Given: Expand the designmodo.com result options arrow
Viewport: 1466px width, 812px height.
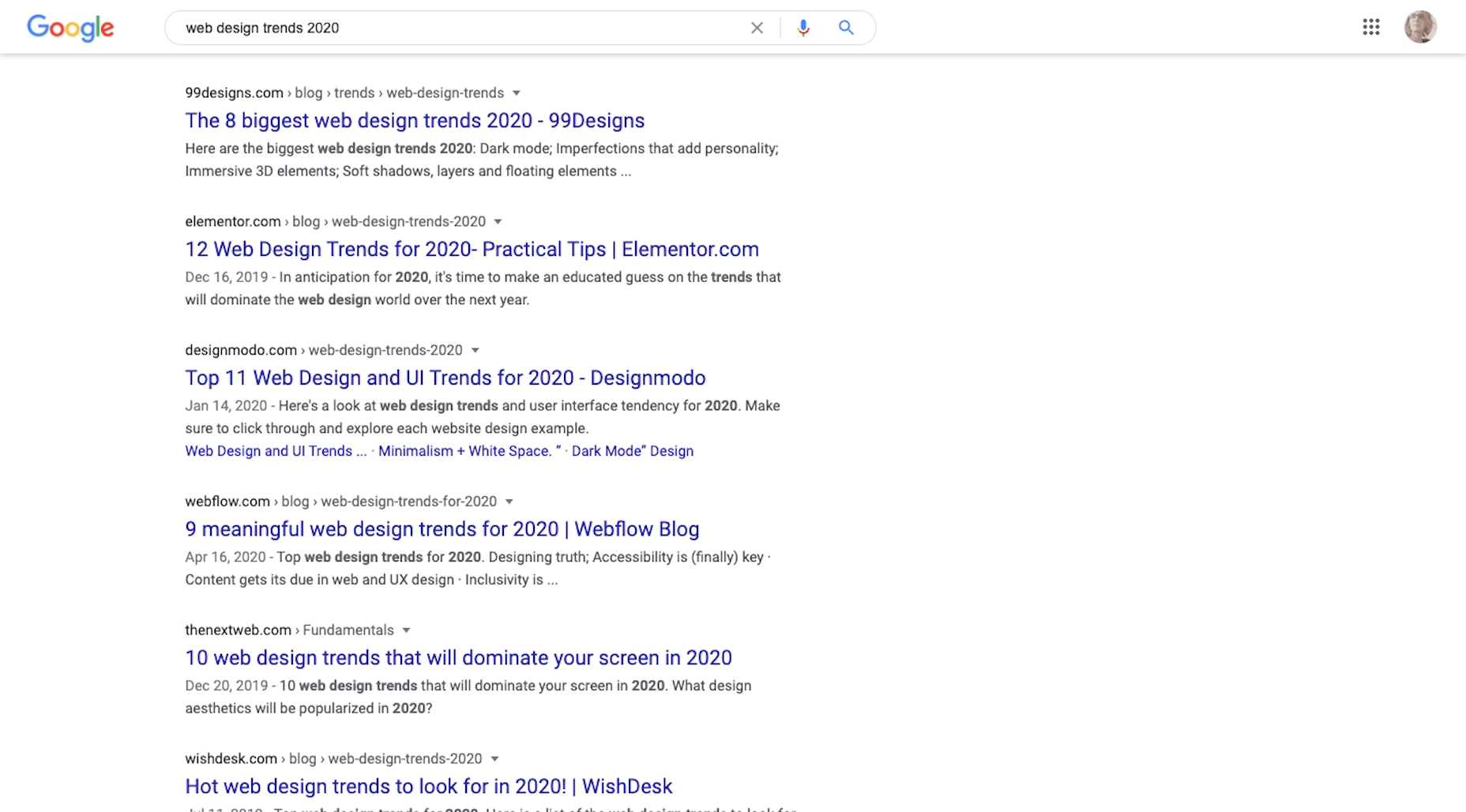Looking at the screenshot, I should tap(476, 351).
